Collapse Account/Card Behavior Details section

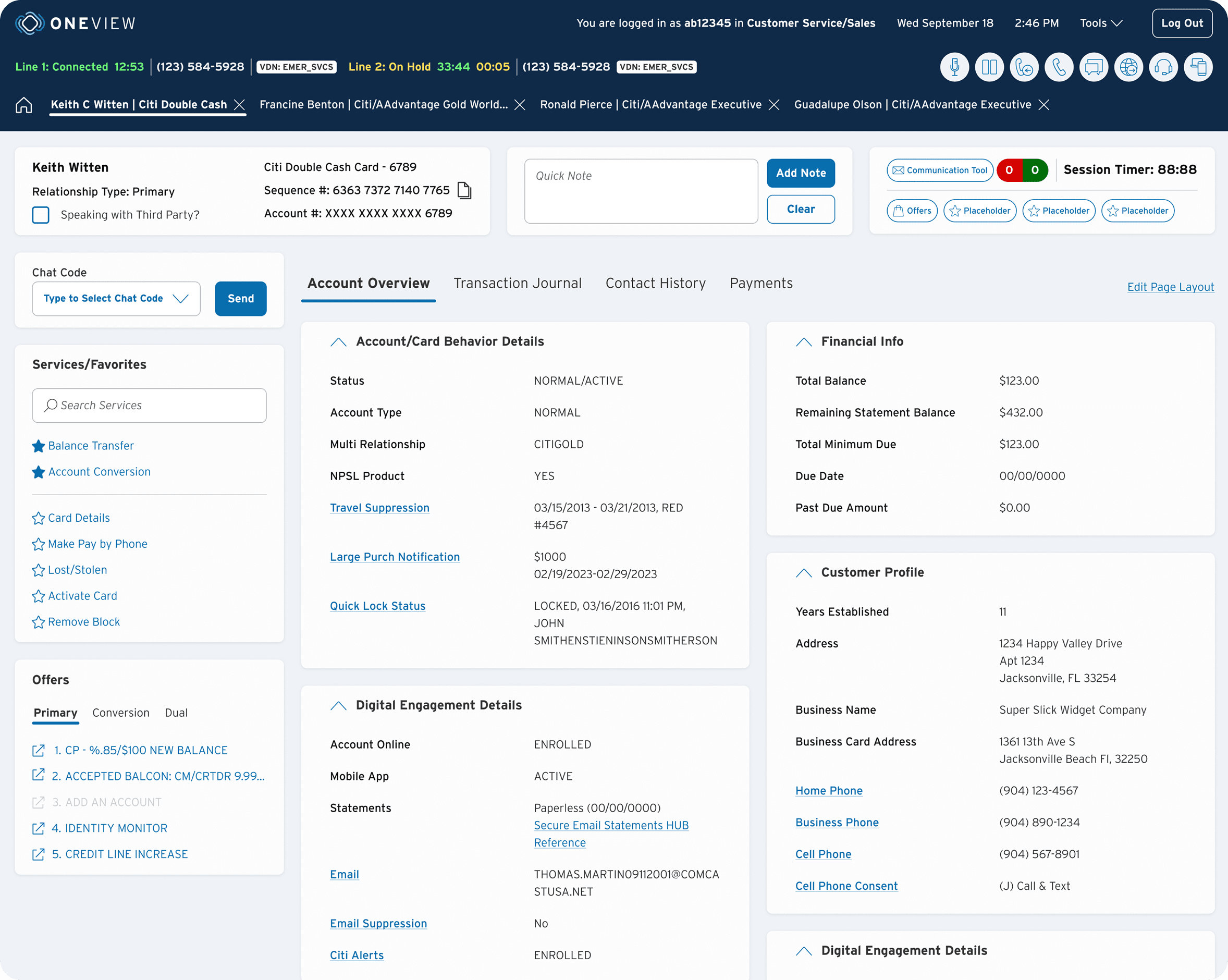pyautogui.click(x=338, y=342)
